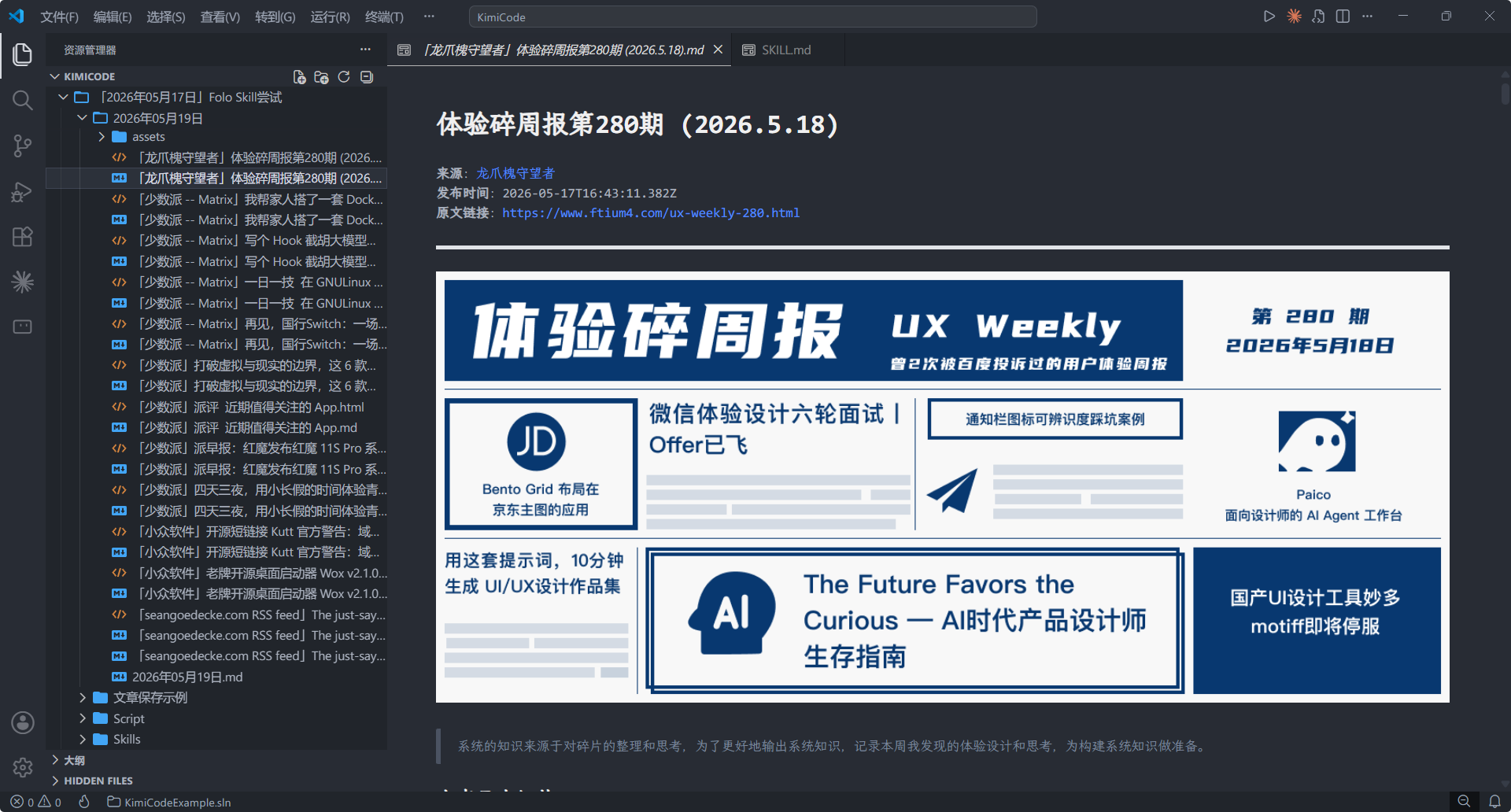Open the 文件(F) menu
Screen dimensions: 1511x812
[60, 17]
